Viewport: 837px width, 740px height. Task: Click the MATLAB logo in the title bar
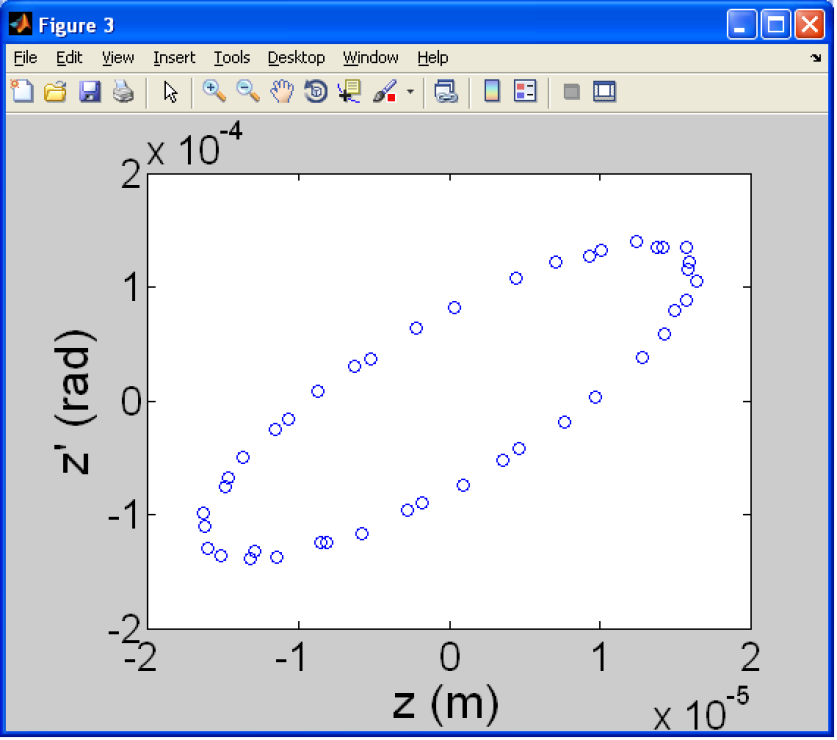pos(20,25)
